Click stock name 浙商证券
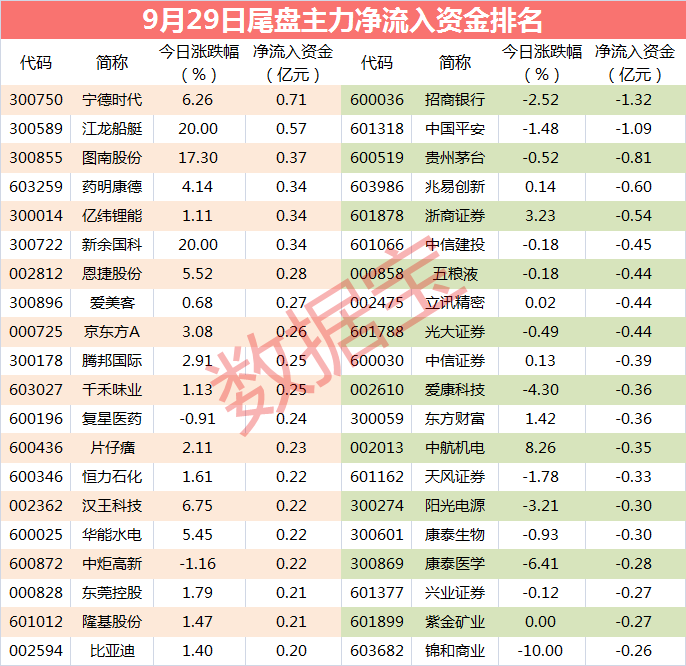The width and height of the screenshot is (686, 666). 455,216
